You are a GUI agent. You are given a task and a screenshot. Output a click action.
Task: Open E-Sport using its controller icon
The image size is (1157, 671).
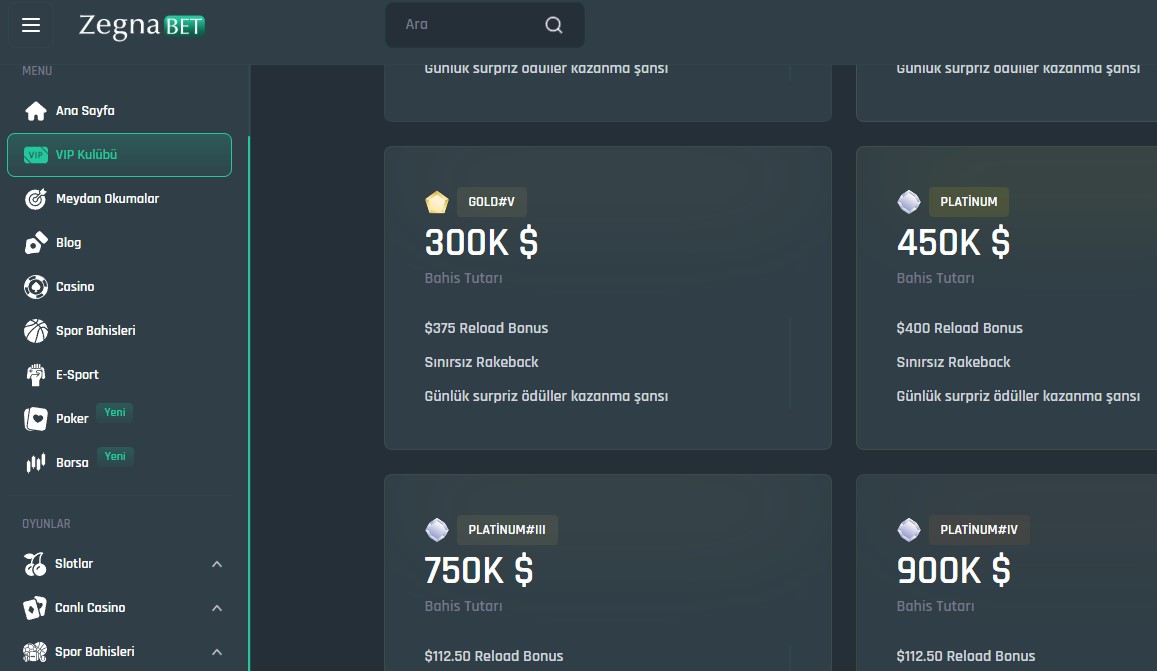click(35, 374)
